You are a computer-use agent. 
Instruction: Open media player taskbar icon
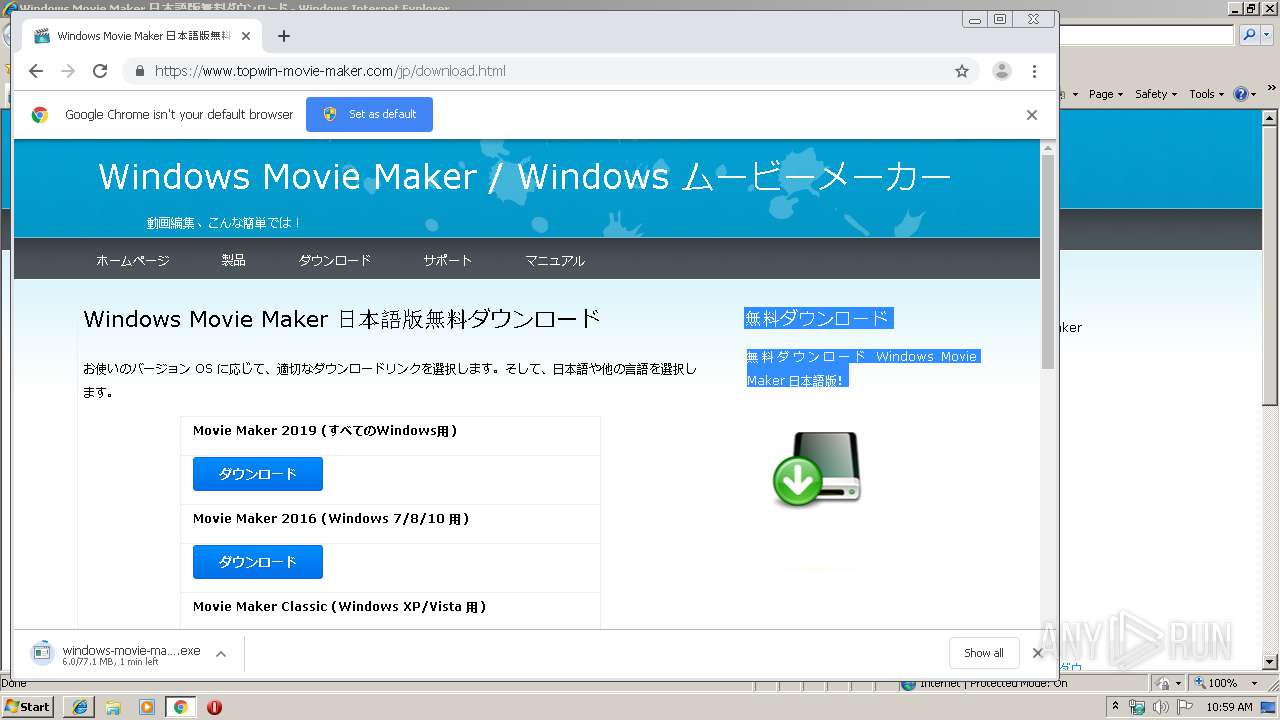click(147, 707)
